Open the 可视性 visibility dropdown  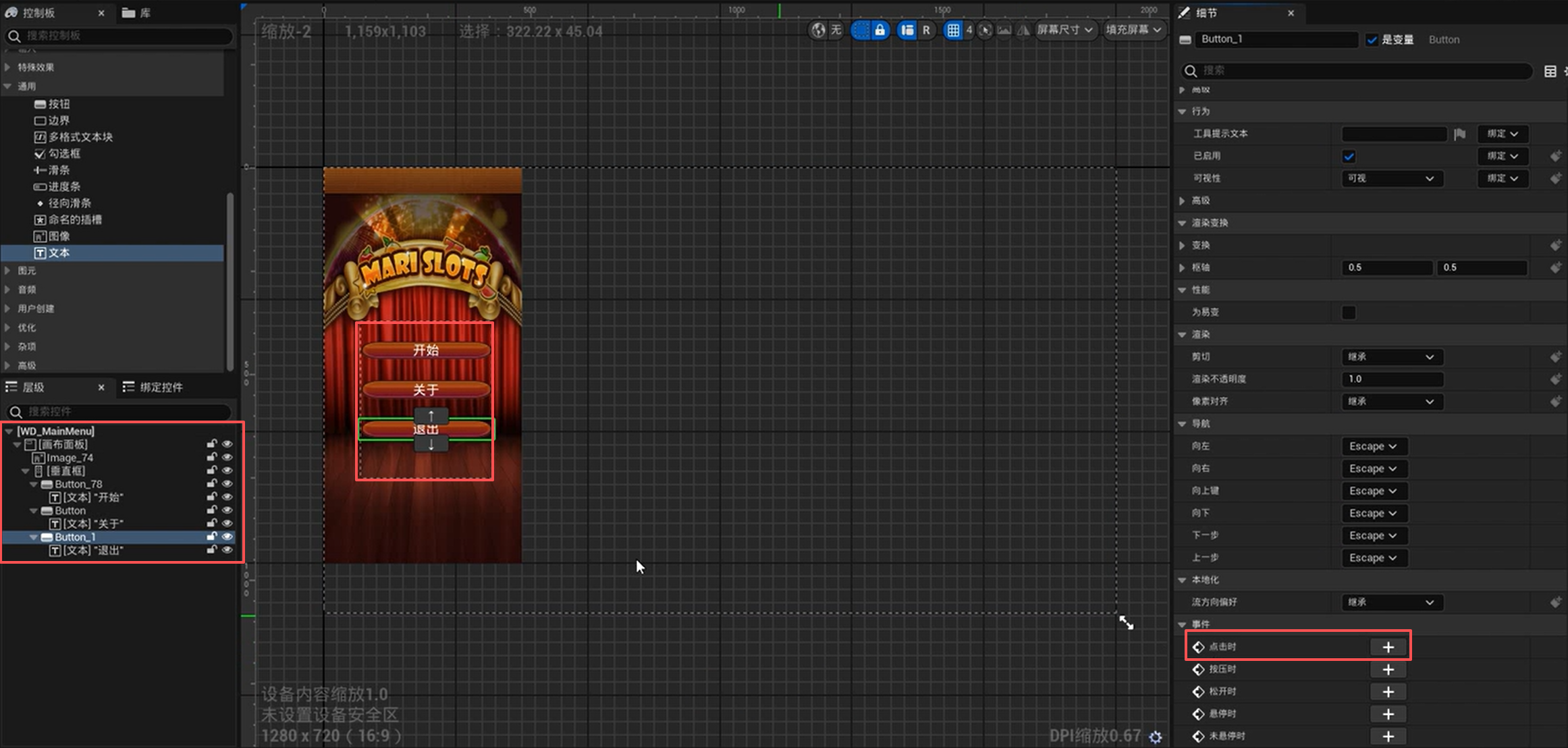click(1391, 178)
